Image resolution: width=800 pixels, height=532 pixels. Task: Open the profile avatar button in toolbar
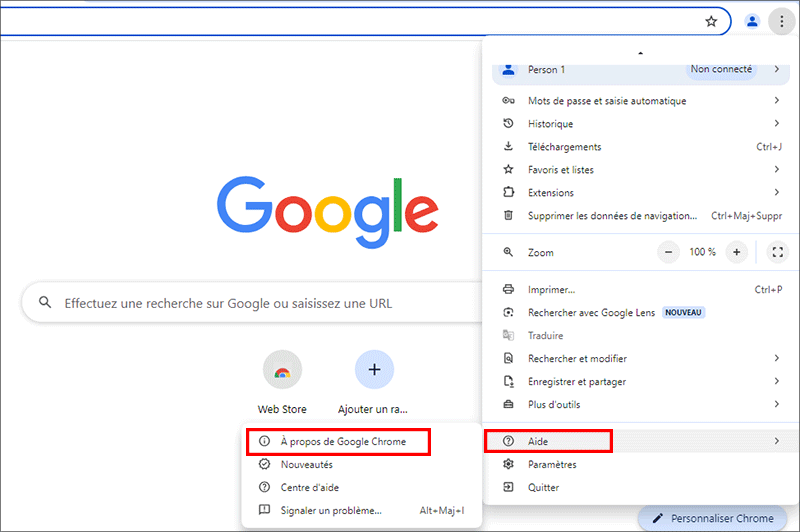tap(752, 21)
